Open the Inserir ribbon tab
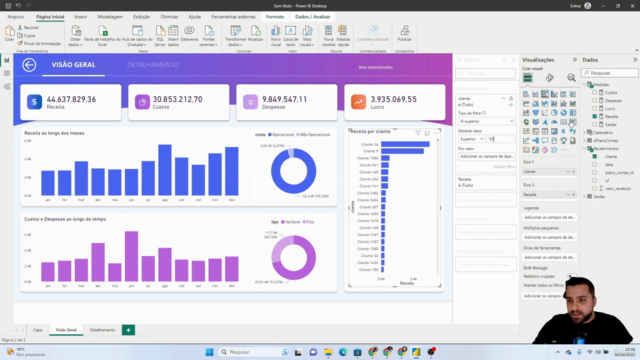The height and width of the screenshot is (360, 640). pos(81,17)
